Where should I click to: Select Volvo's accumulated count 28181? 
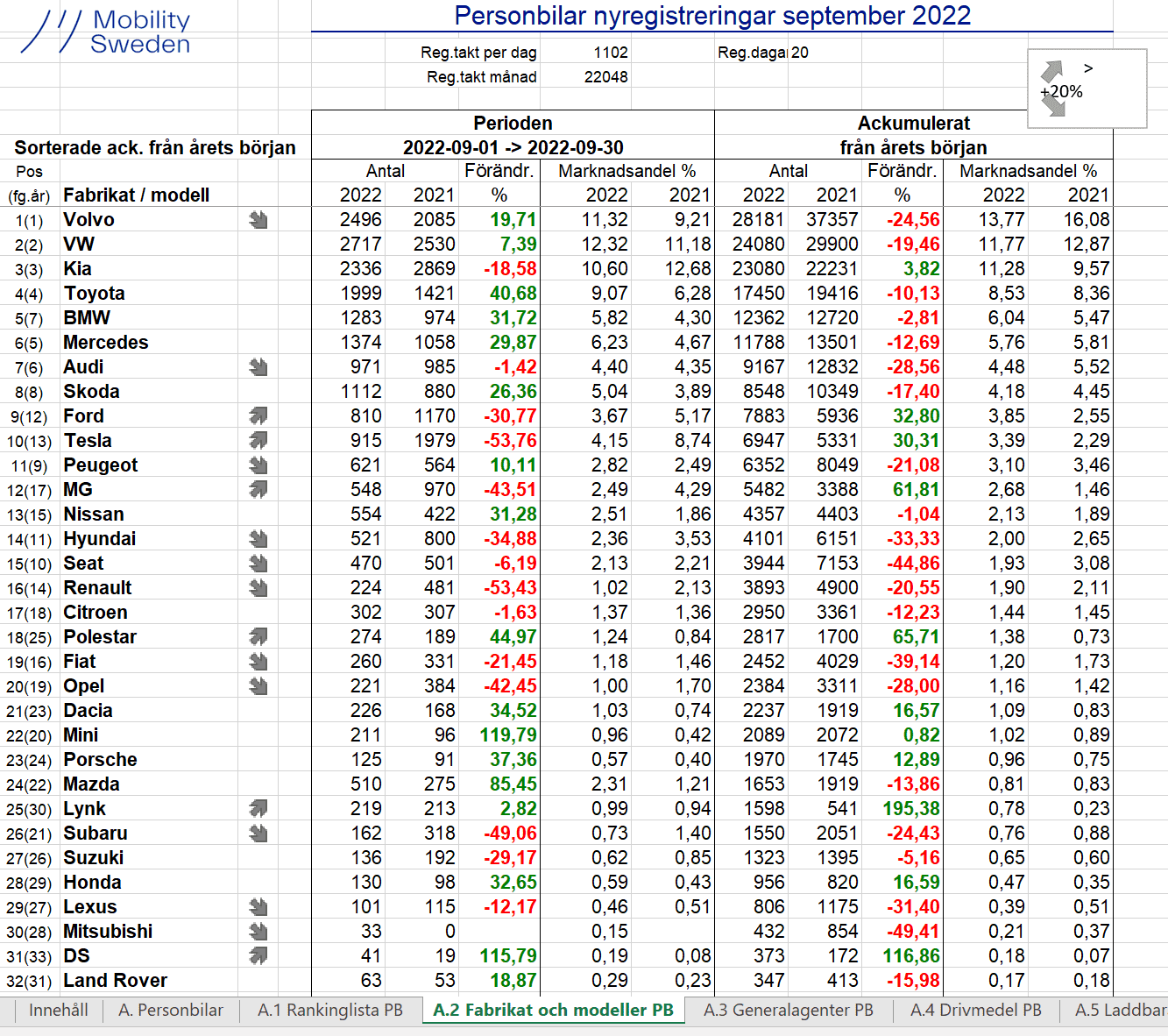coord(759,220)
